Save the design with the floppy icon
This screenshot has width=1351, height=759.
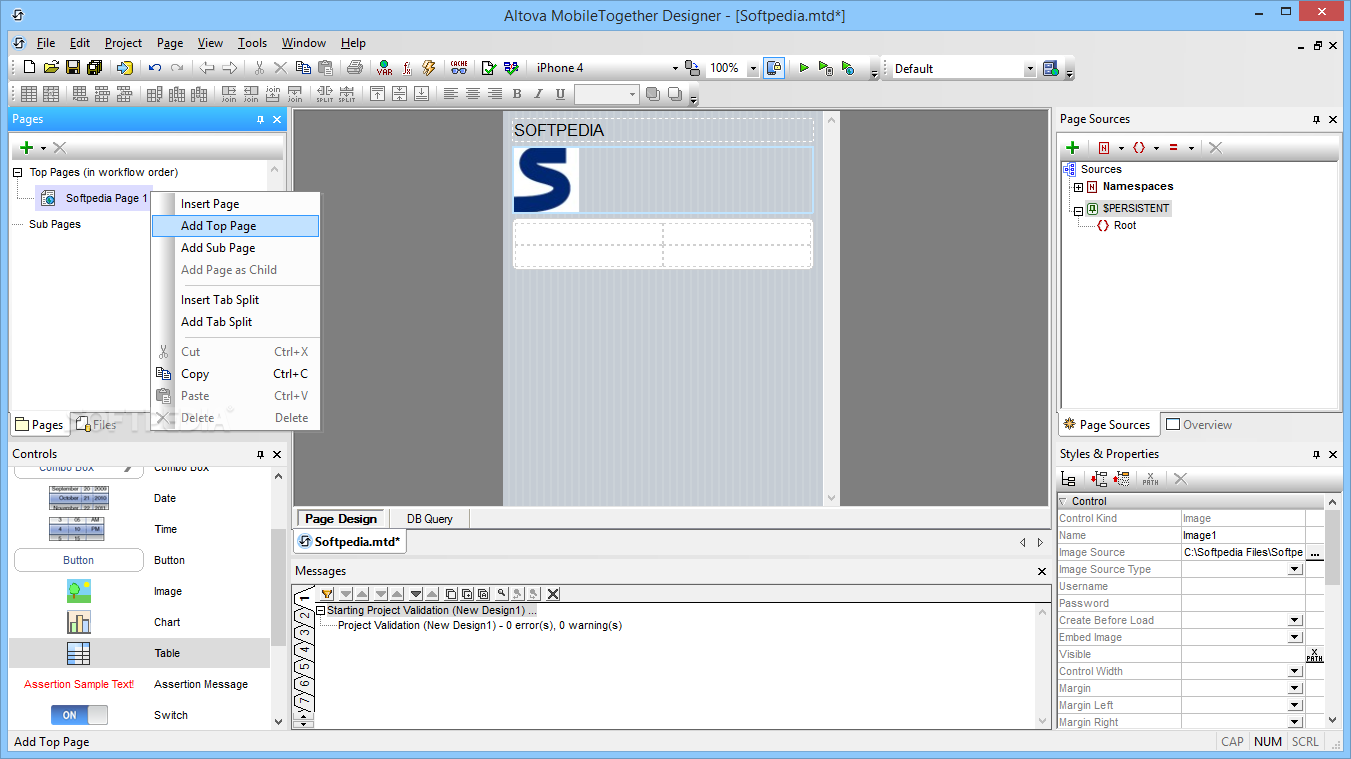[x=73, y=68]
